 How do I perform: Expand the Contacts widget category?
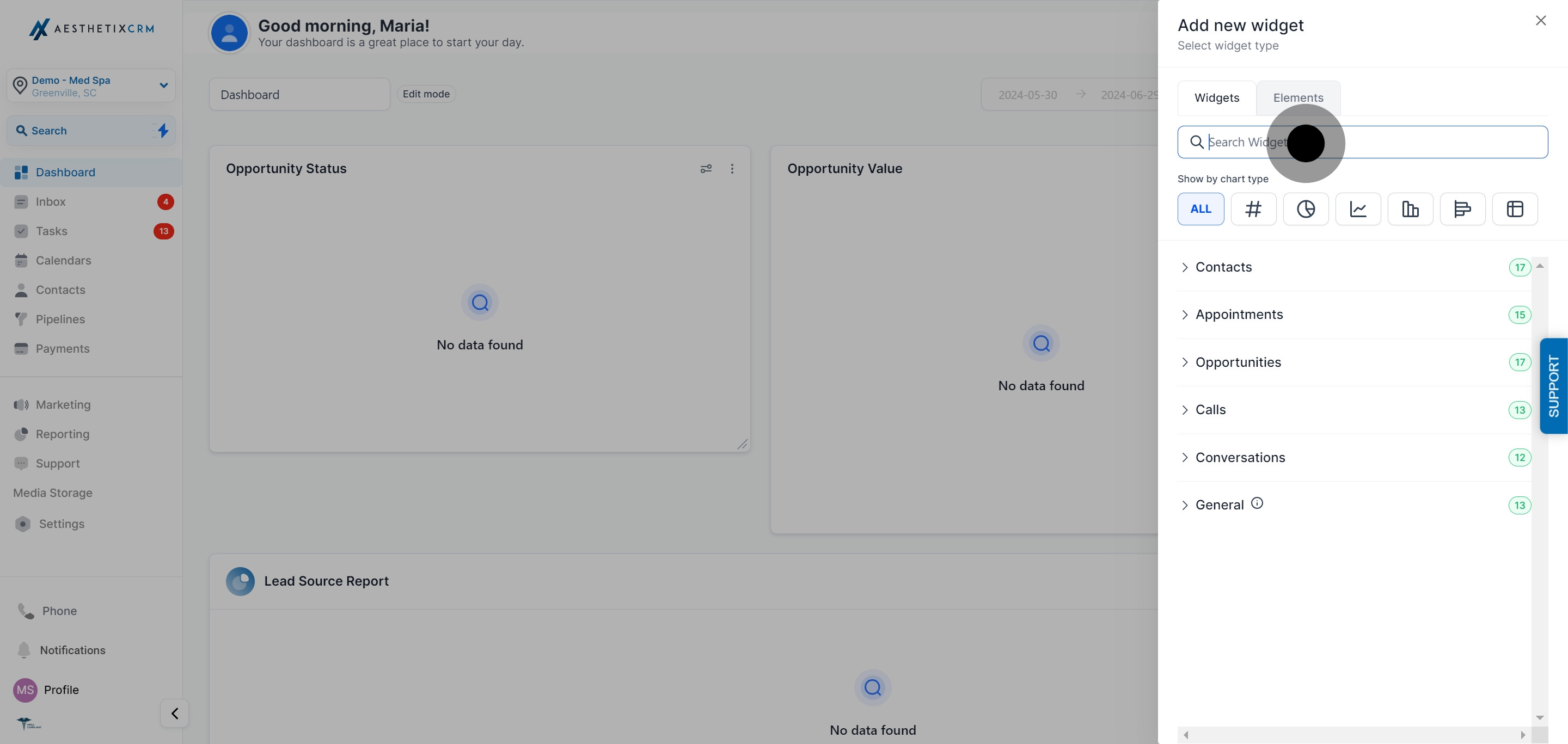[1223, 267]
